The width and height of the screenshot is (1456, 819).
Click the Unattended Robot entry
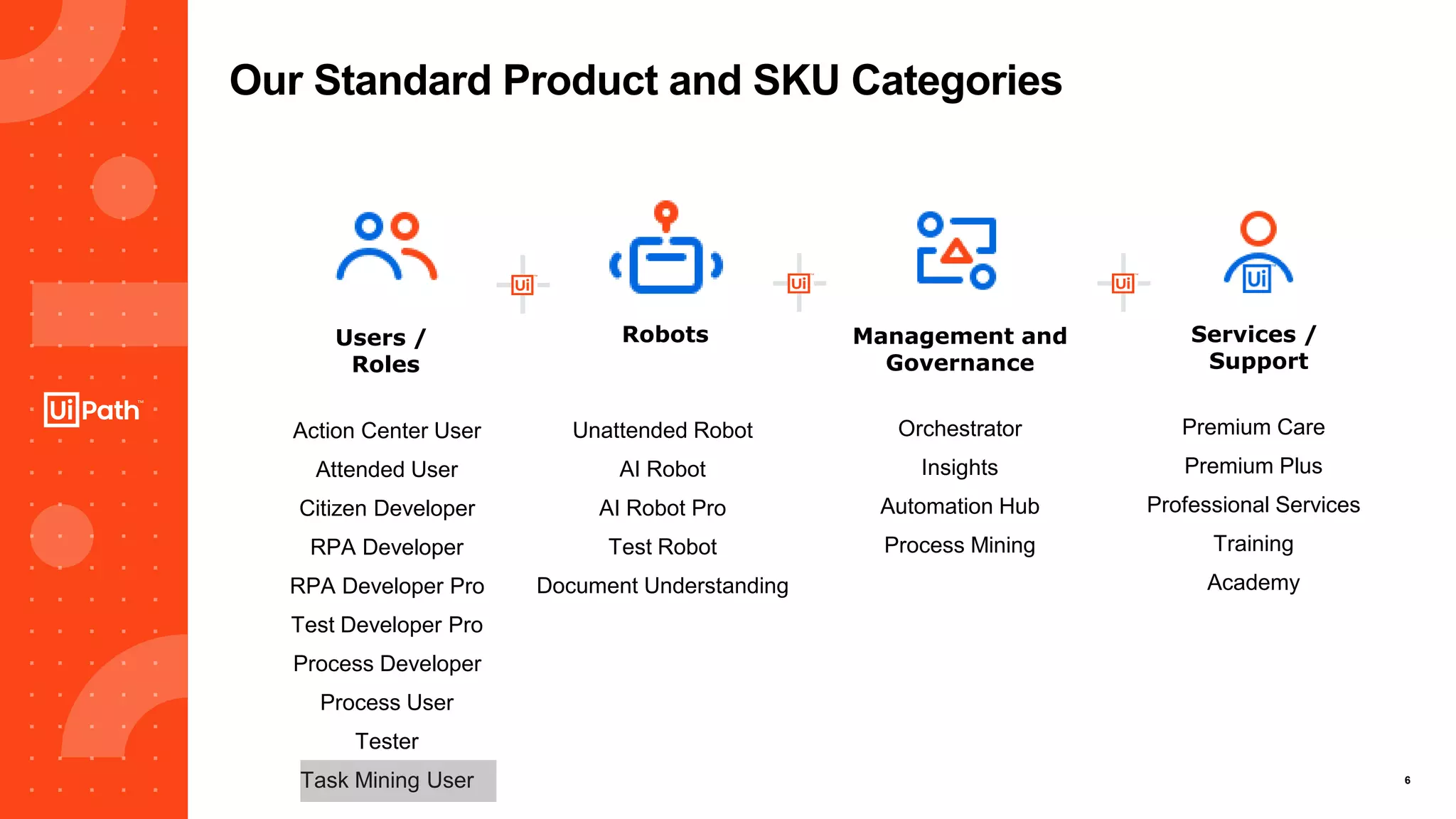(662, 430)
